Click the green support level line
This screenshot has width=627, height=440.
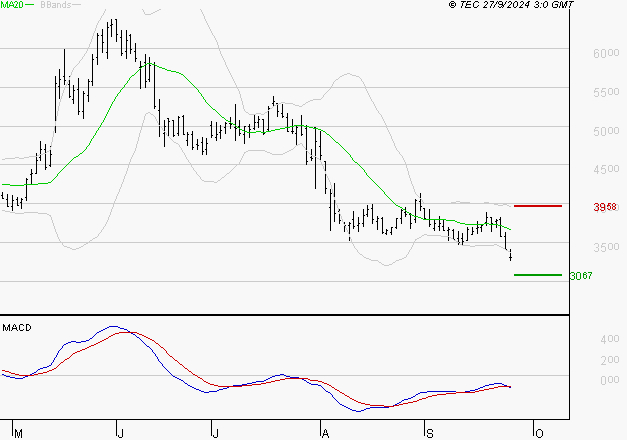click(x=538, y=275)
